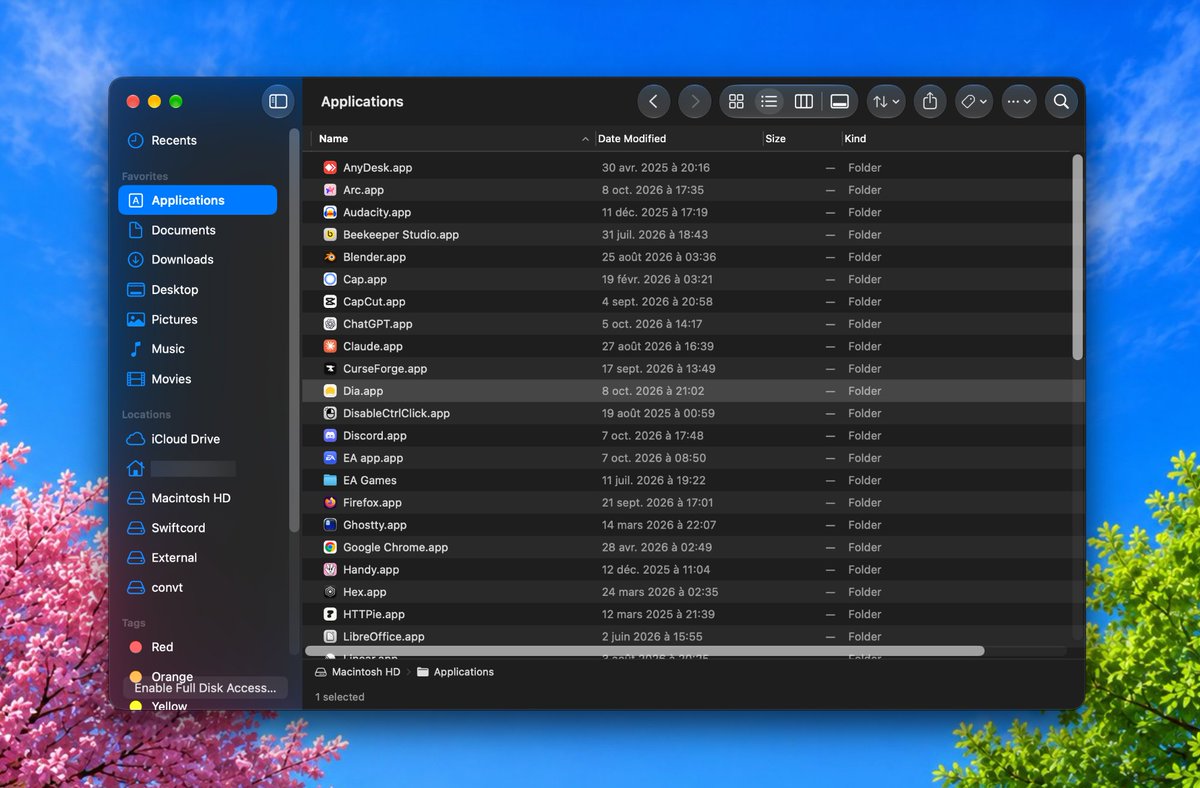
Task: Click Applications in the path bar
Action: pyautogui.click(x=455, y=672)
